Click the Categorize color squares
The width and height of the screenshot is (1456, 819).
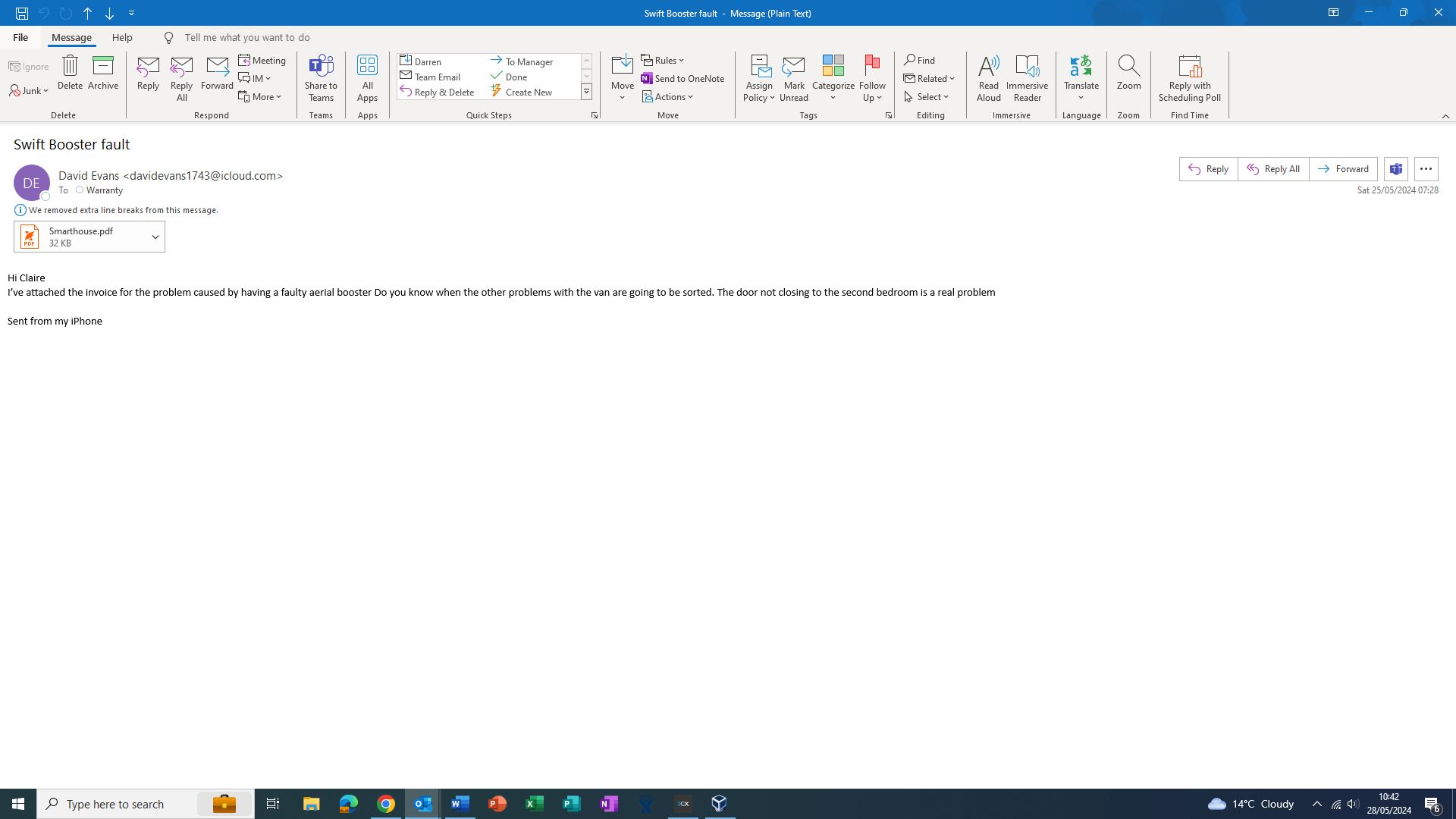tap(833, 67)
